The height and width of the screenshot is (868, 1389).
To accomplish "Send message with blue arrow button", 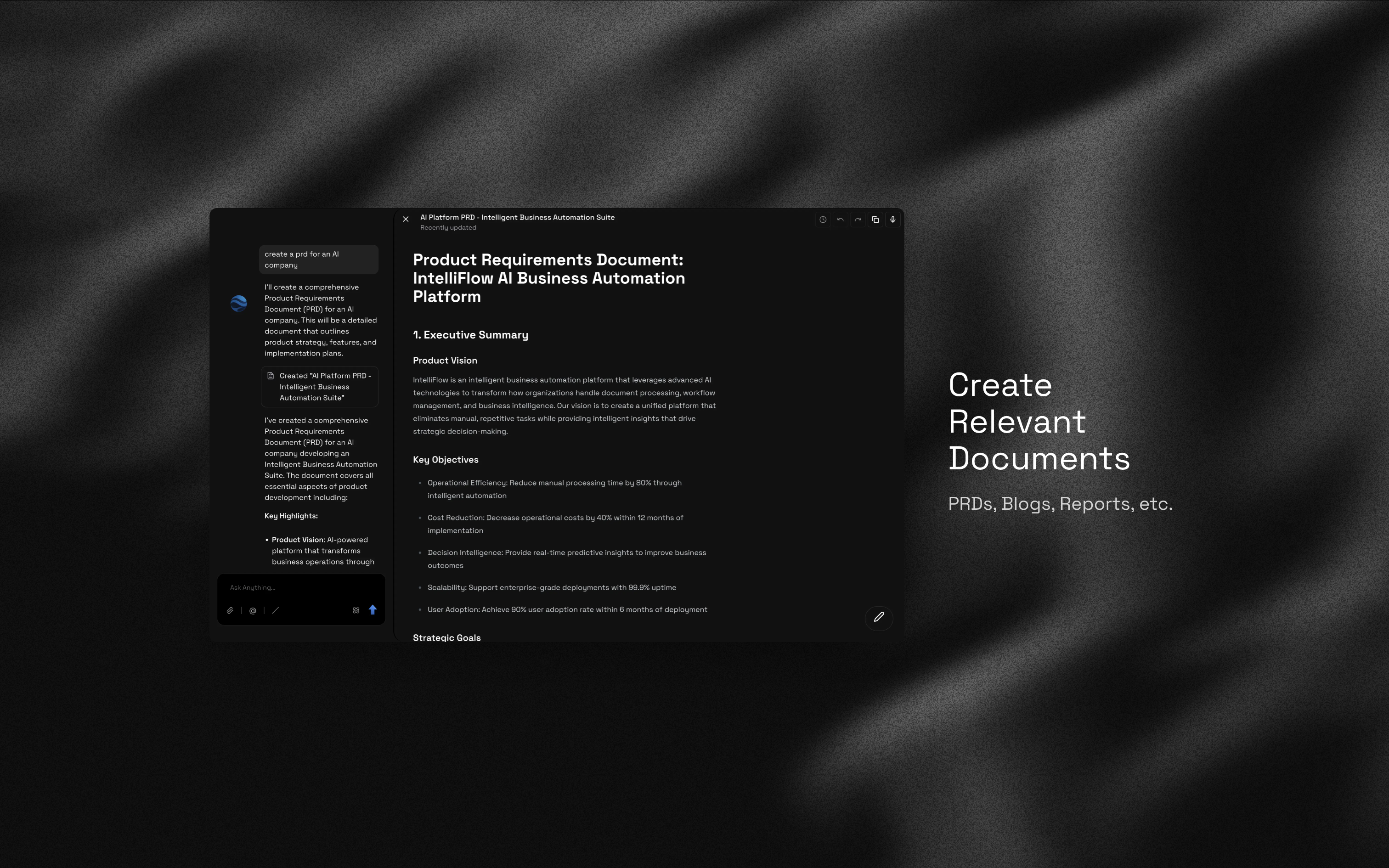I will click(x=373, y=610).
